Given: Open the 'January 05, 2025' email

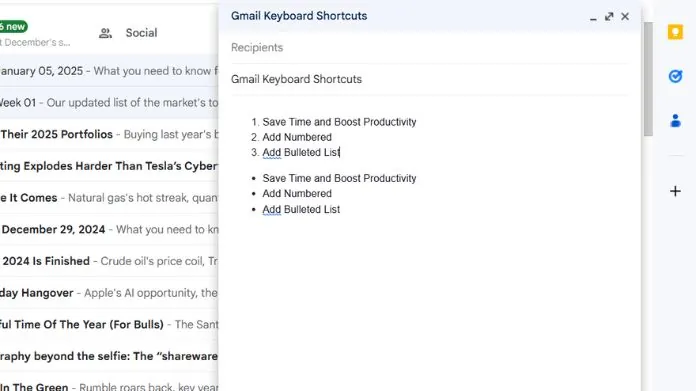Looking at the screenshot, I should [109, 71].
